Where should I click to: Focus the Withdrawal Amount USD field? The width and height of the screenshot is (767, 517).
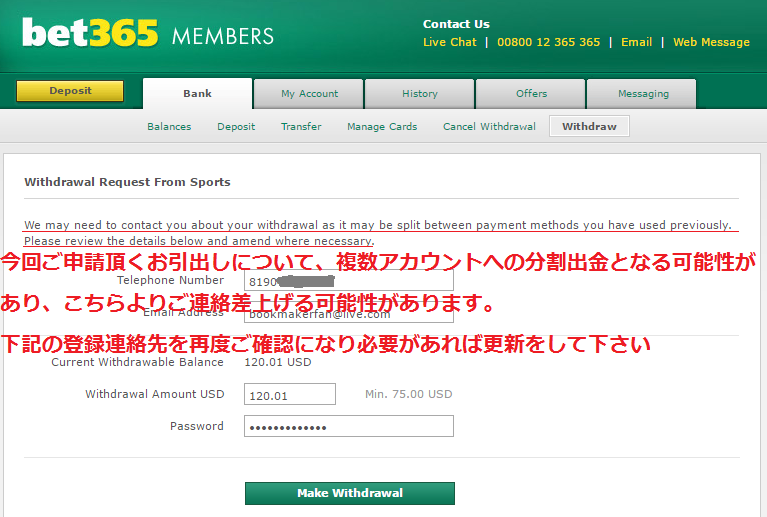(x=289, y=395)
